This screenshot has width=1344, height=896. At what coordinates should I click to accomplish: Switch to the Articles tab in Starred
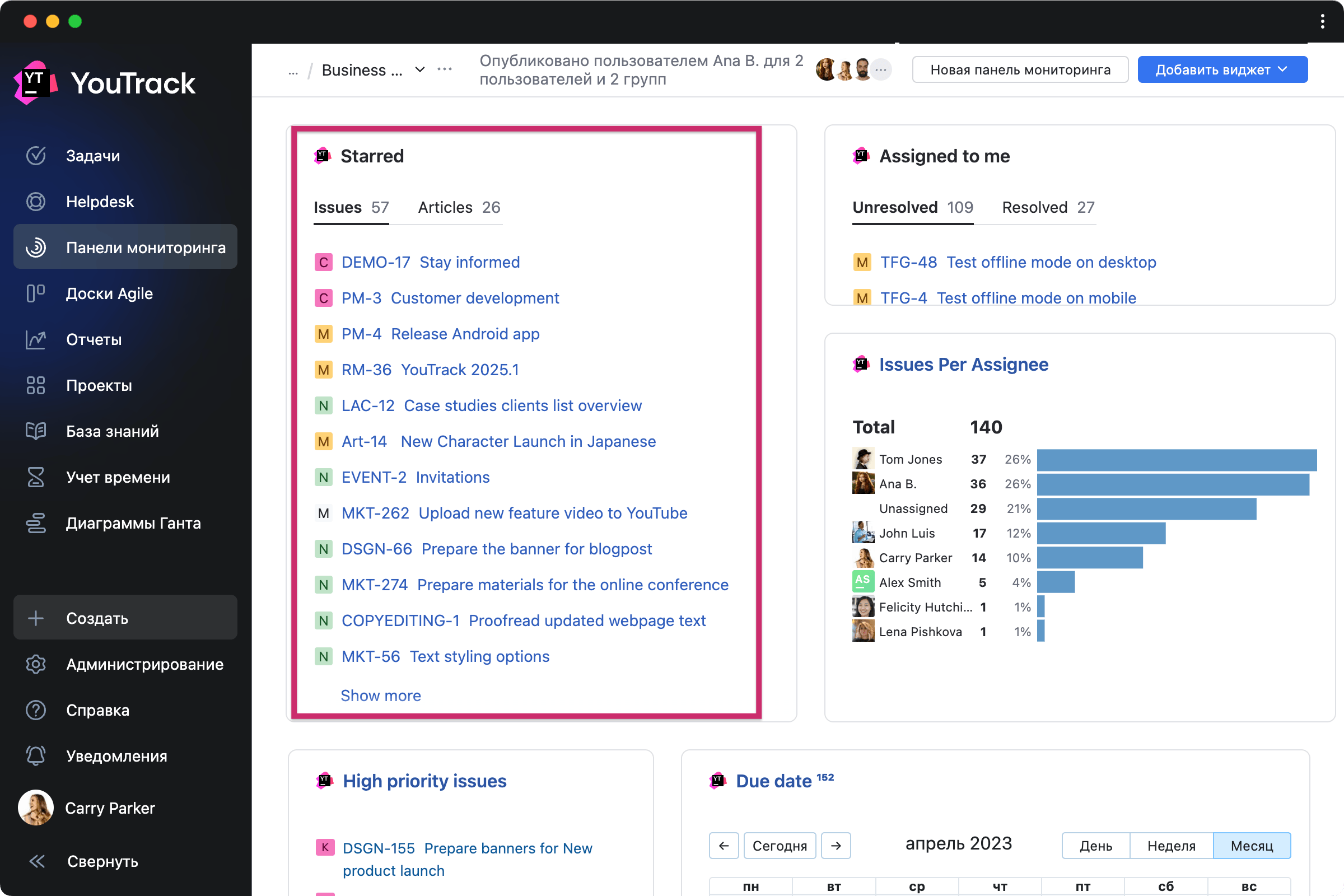(x=459, y=207)
